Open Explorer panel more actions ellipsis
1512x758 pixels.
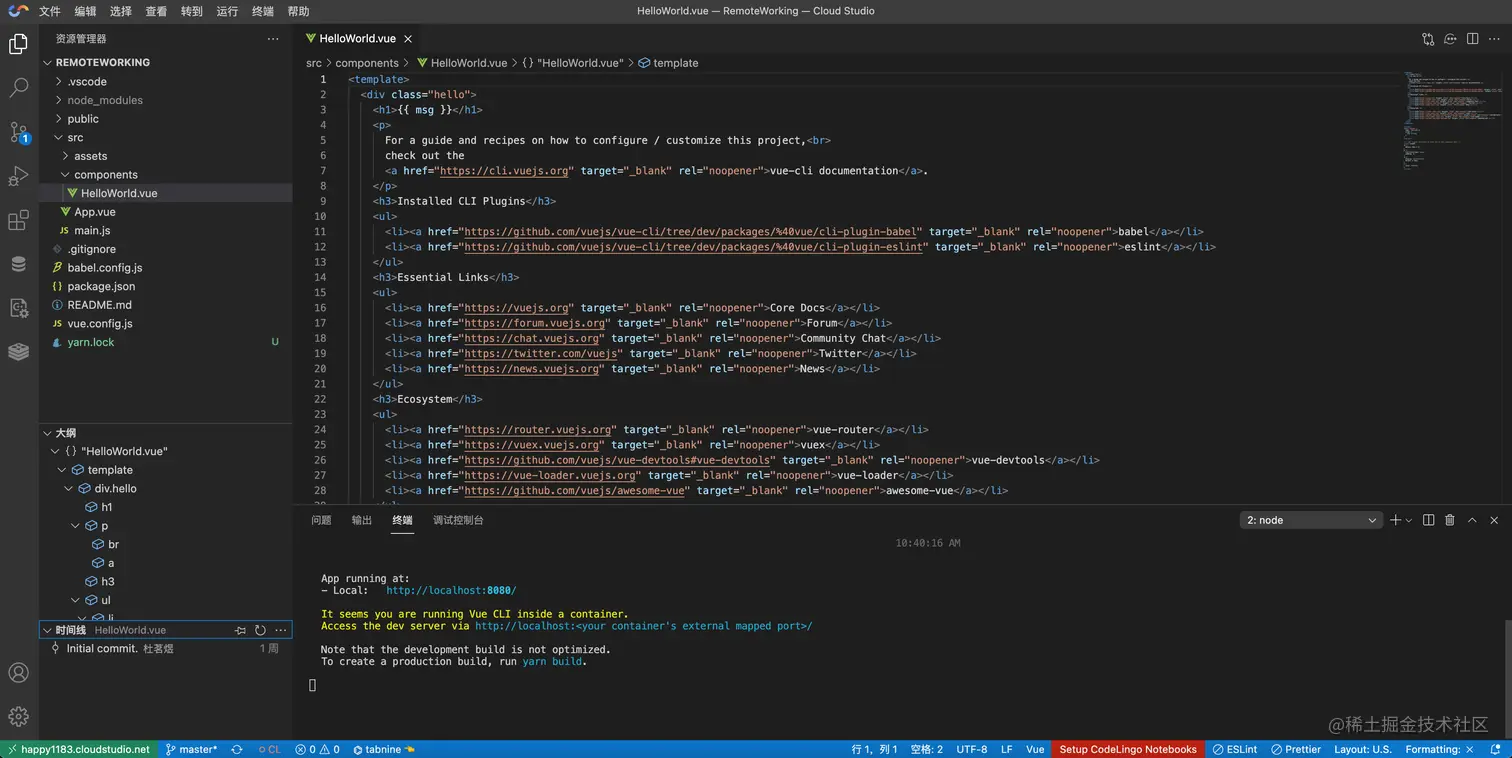coord(273,39)
